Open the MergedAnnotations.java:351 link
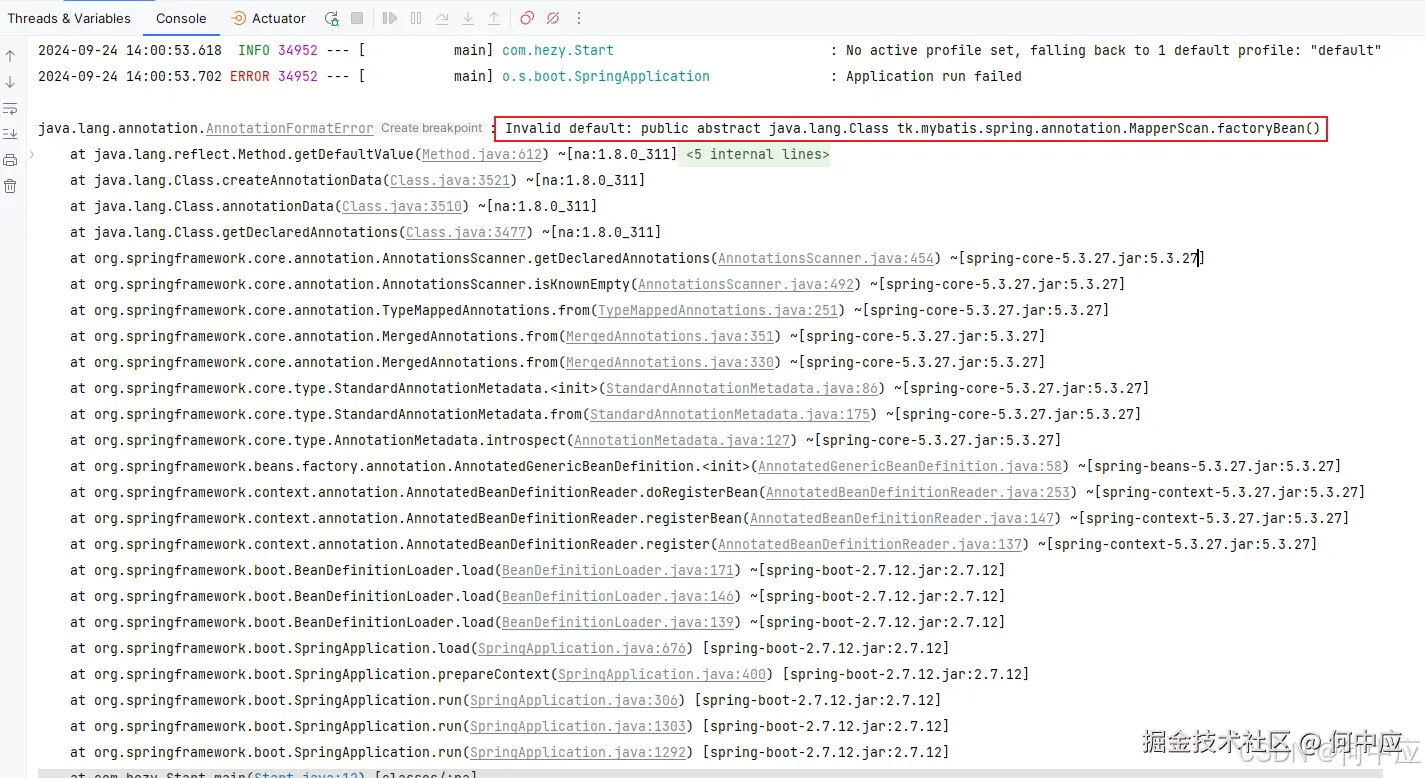The image size is (1425, 778). (670, 336)
